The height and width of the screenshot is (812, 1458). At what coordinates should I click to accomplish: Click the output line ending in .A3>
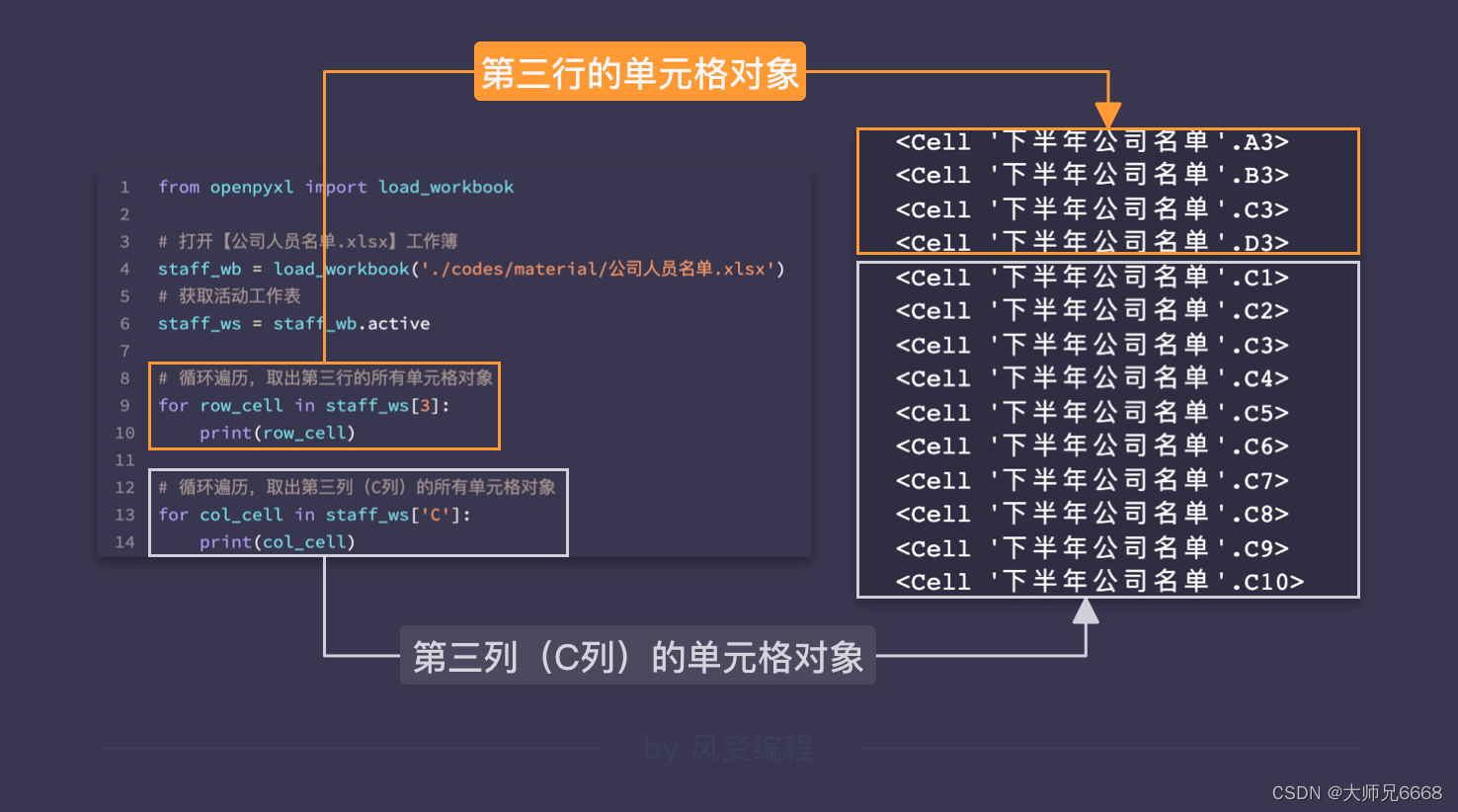click(x=1092, y=142)
